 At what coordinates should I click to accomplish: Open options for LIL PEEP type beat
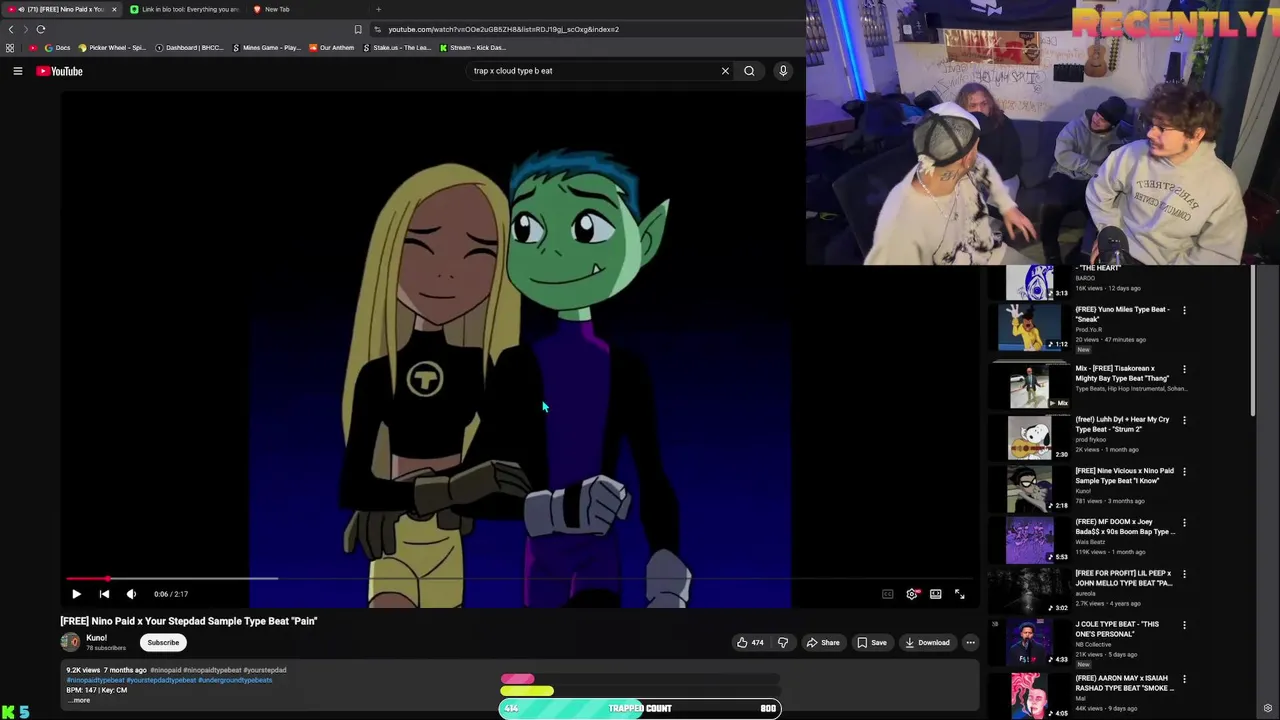[x=1184, y=574]
